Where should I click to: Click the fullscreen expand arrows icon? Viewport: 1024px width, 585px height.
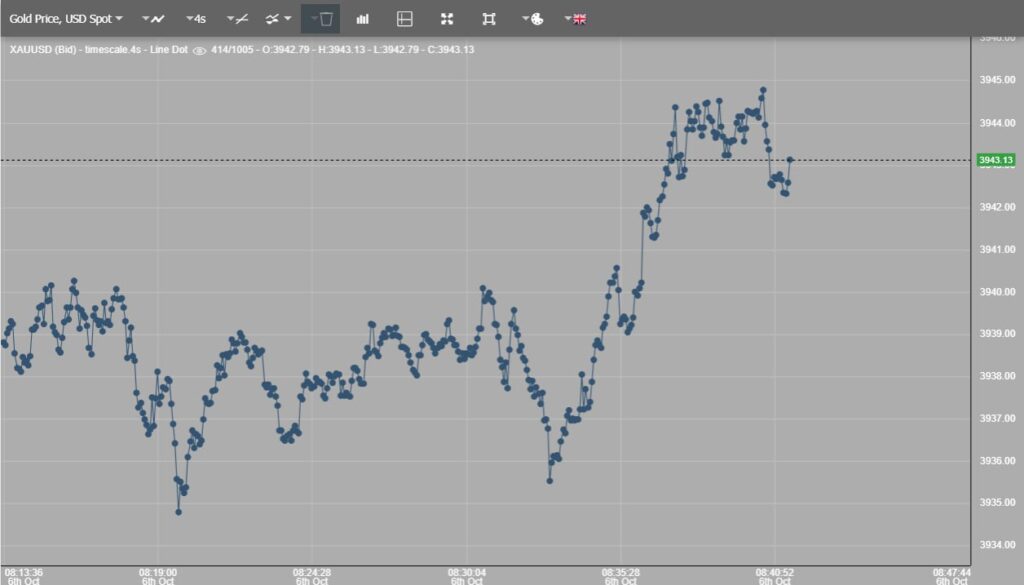click(x=447, y=18)
